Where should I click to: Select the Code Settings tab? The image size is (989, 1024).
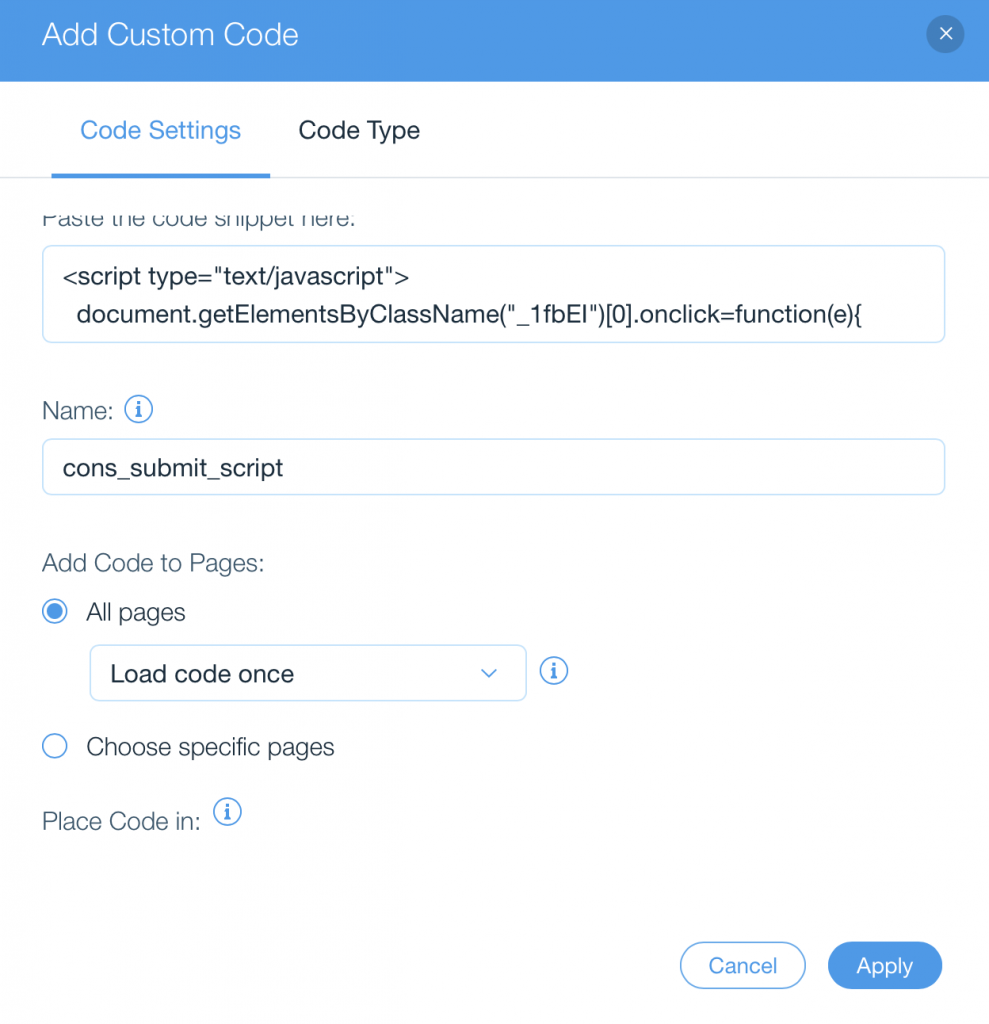[160, 130]
